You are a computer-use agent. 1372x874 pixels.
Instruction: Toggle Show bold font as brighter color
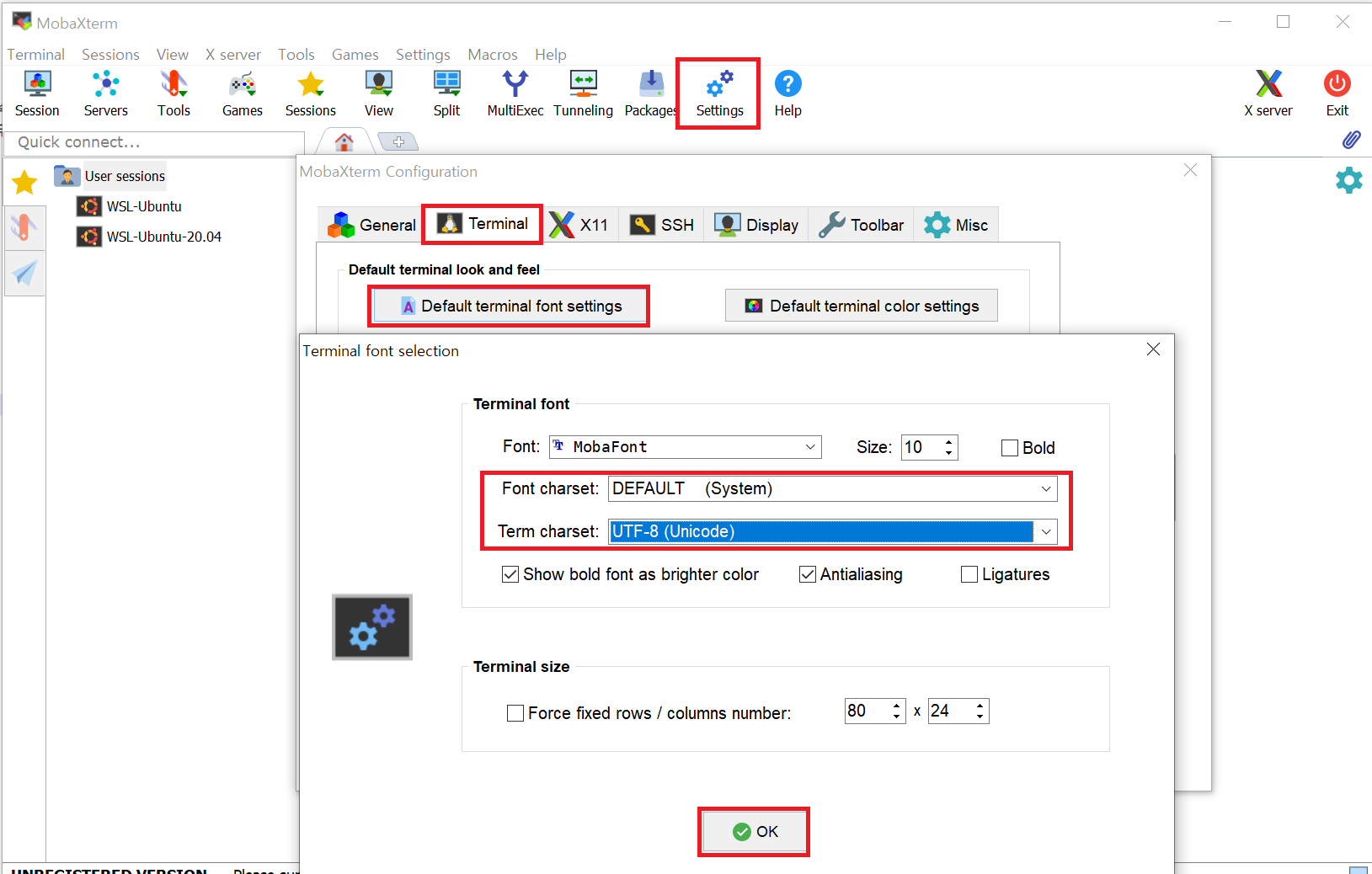pyautogui.click(x=510, y=574)
